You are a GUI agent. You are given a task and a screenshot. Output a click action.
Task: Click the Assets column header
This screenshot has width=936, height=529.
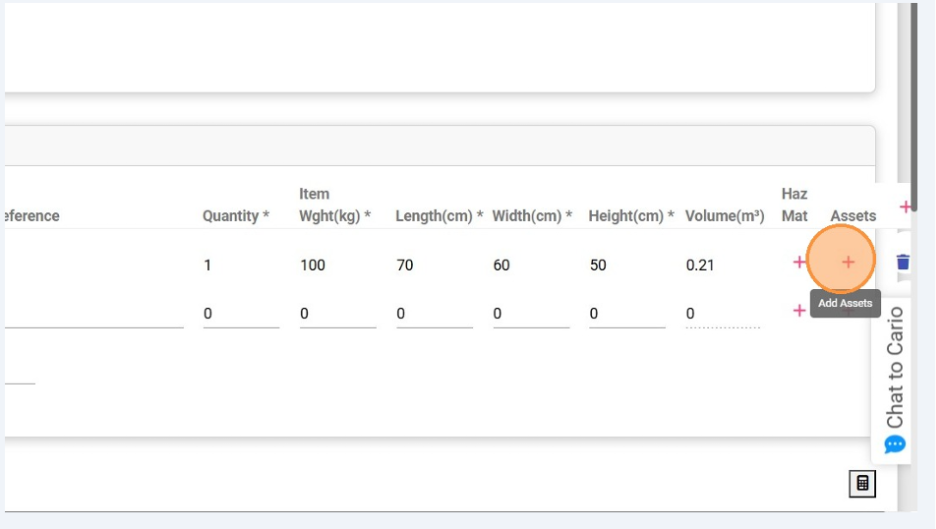[x=852, y=216]
